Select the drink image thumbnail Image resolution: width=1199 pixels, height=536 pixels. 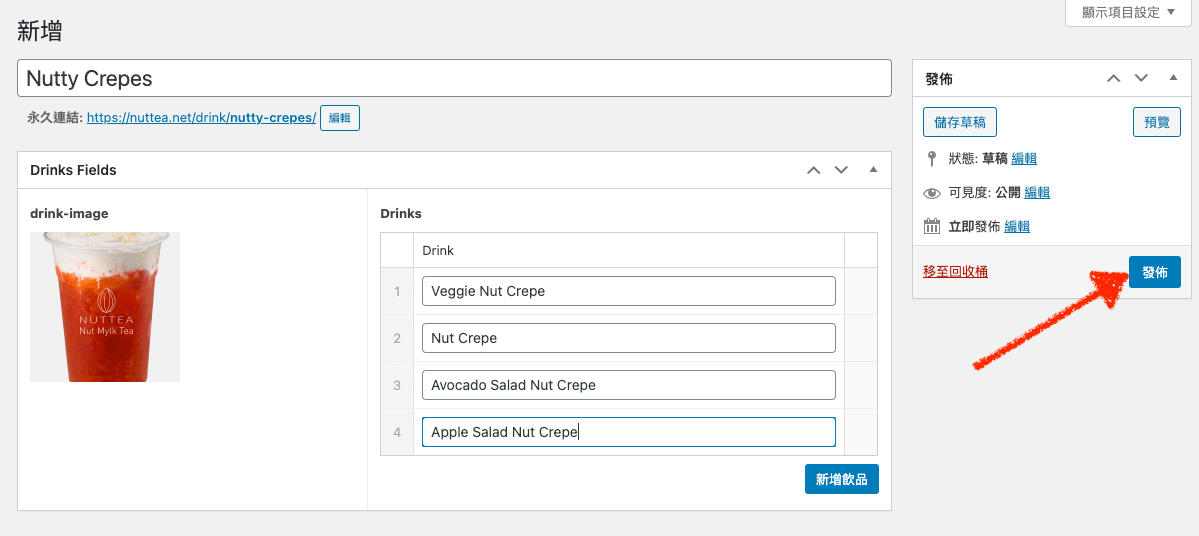pyautogui.click(x=105, y=307)
